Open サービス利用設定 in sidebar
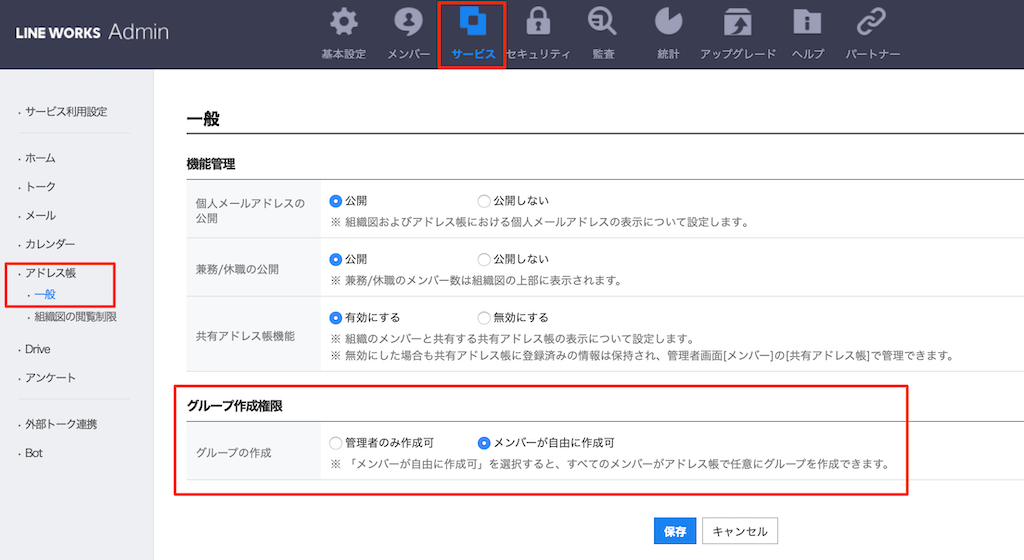1024x560 pixels. coord(66,112)
